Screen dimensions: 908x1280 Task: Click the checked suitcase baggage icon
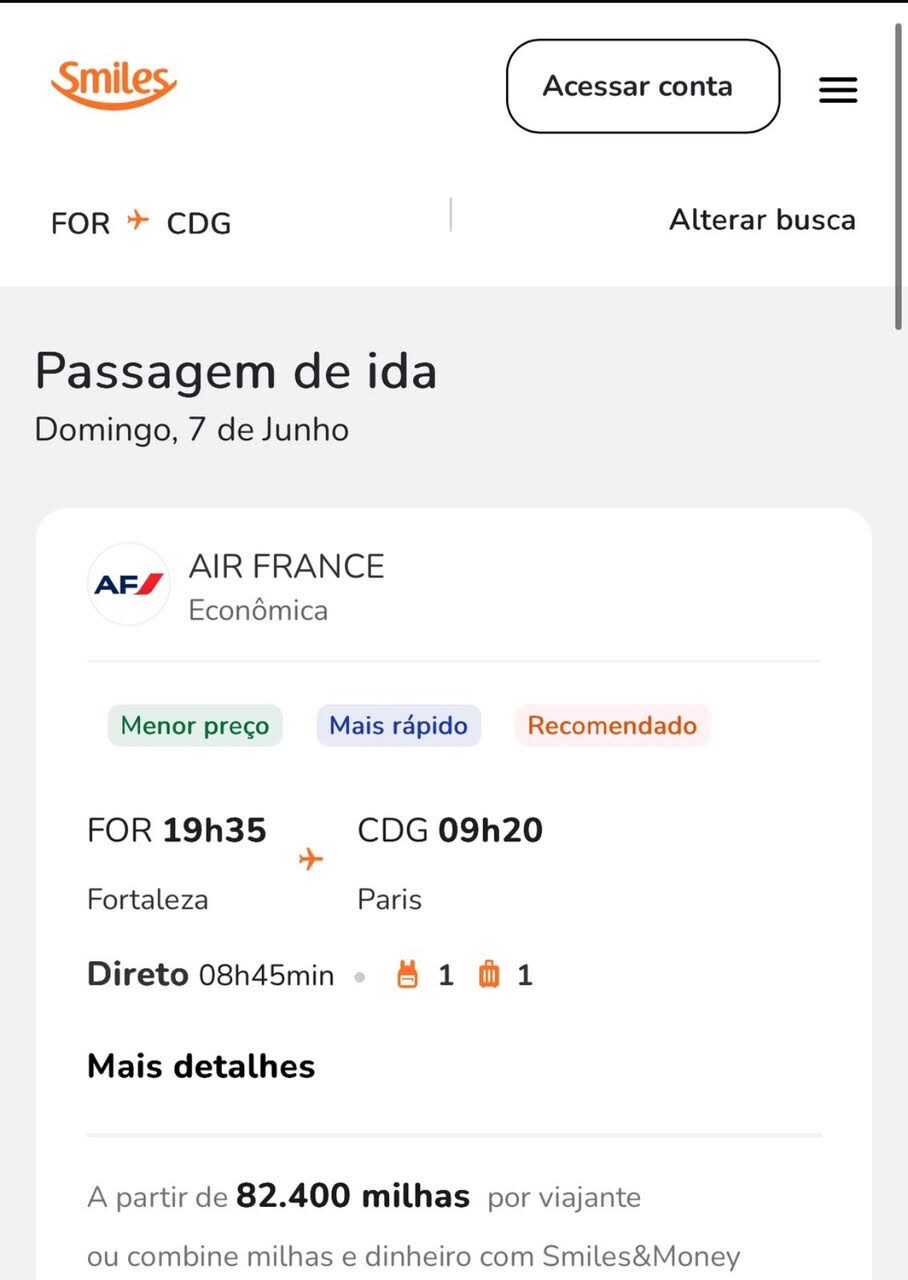click(x=489, y=975)
